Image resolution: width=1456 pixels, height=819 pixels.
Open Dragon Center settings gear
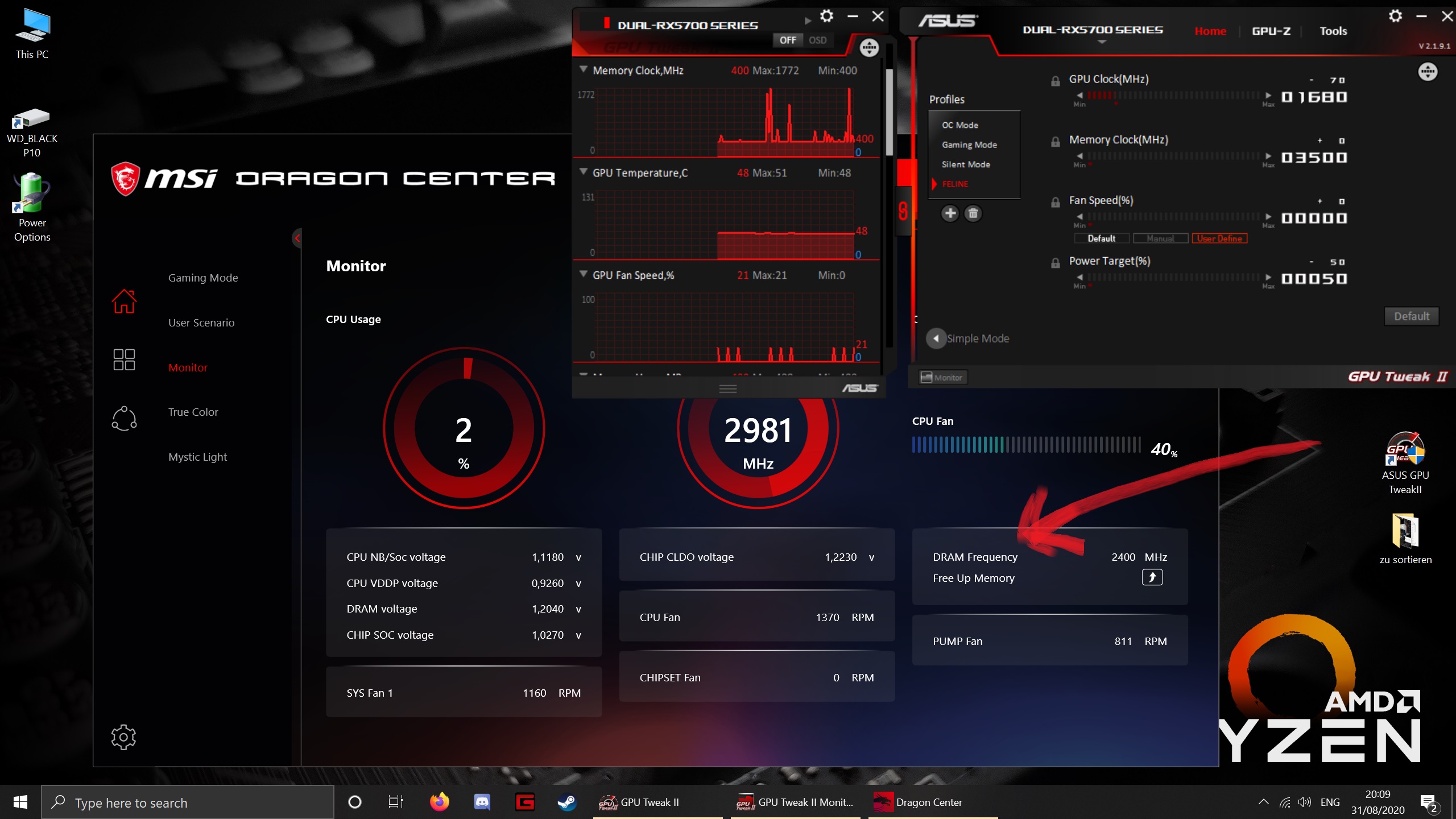click(123, 737)
